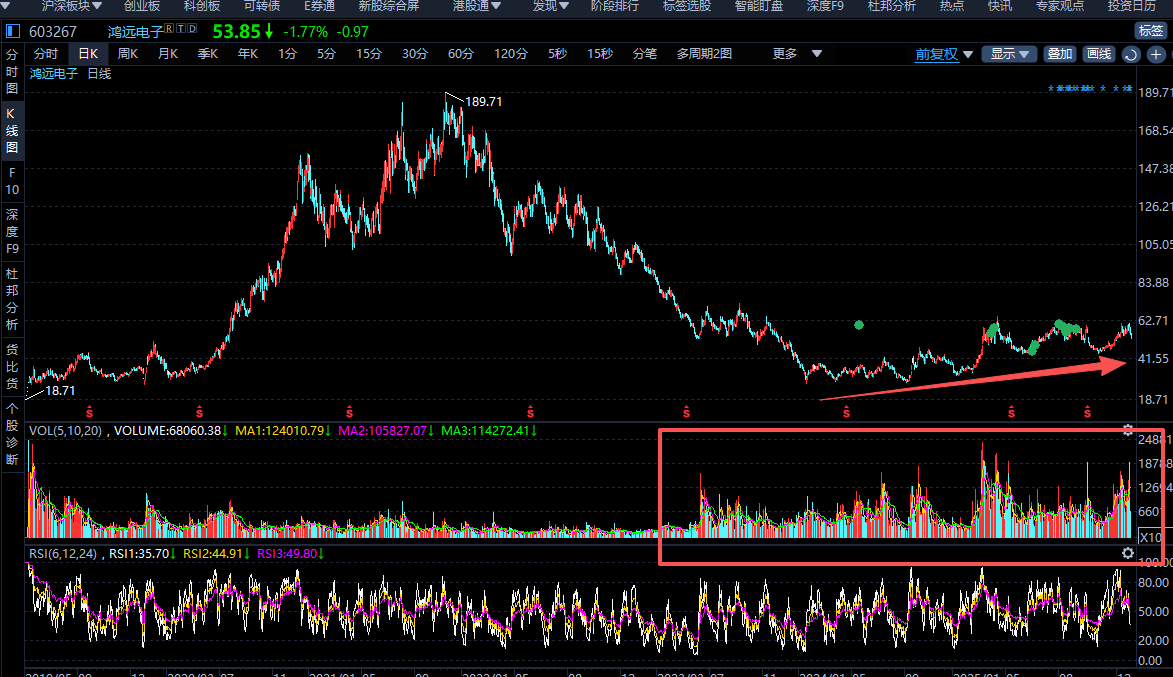This screenshot has height=677, width=1173.
Task: Switch to 月K period
Action: coord(168,54)
